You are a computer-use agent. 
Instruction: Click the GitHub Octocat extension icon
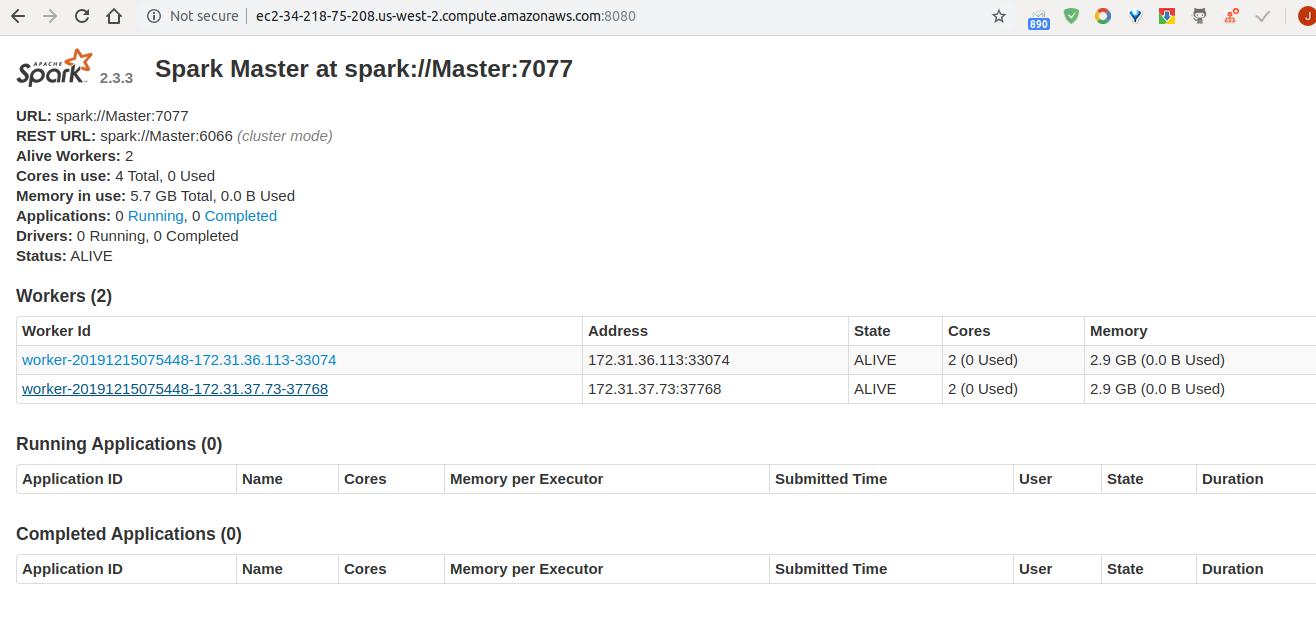pos(1199,16)
